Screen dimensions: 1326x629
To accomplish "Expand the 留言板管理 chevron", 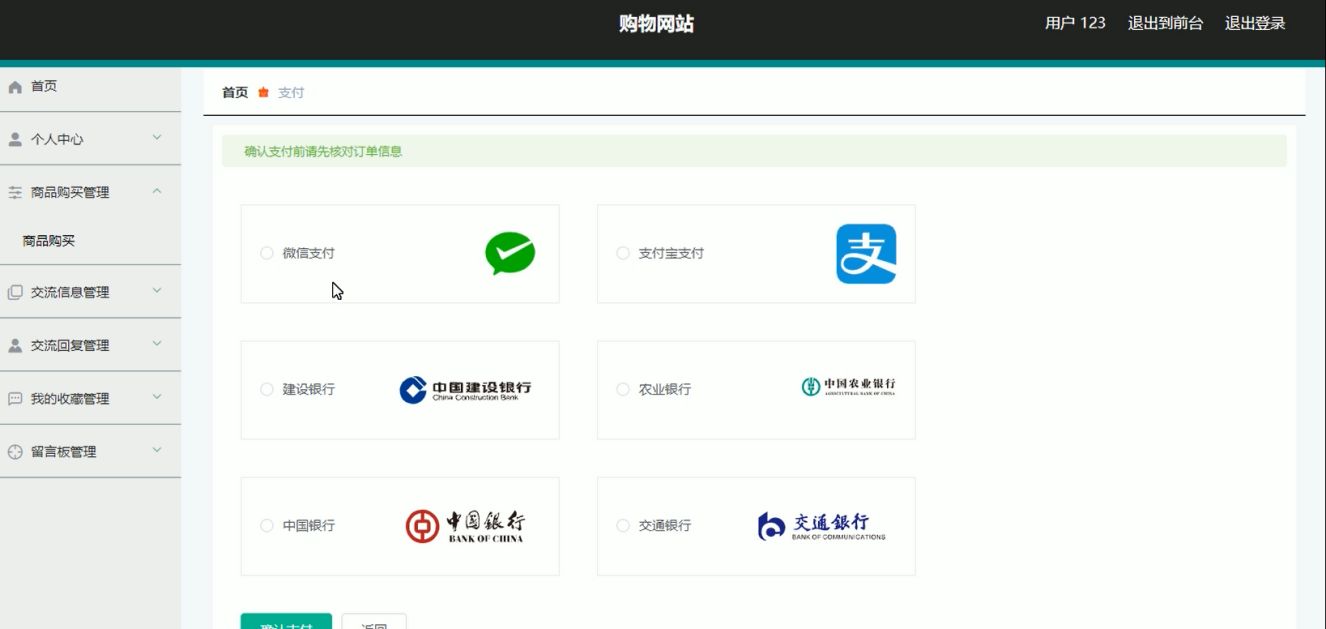I will coord(157,450).
